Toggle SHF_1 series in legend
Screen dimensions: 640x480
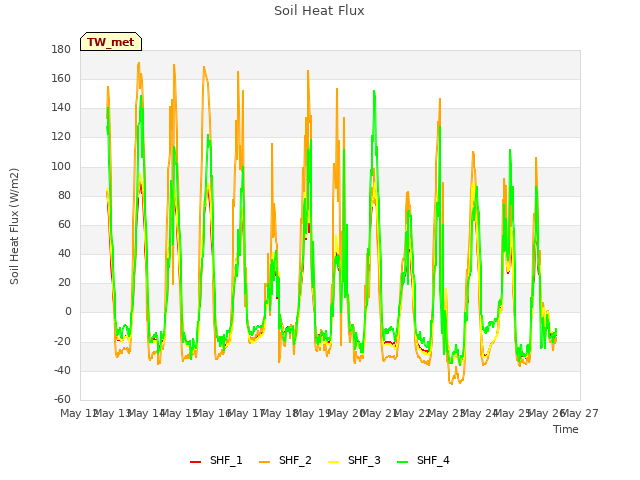pyautogui.click(x=216, y=460)
